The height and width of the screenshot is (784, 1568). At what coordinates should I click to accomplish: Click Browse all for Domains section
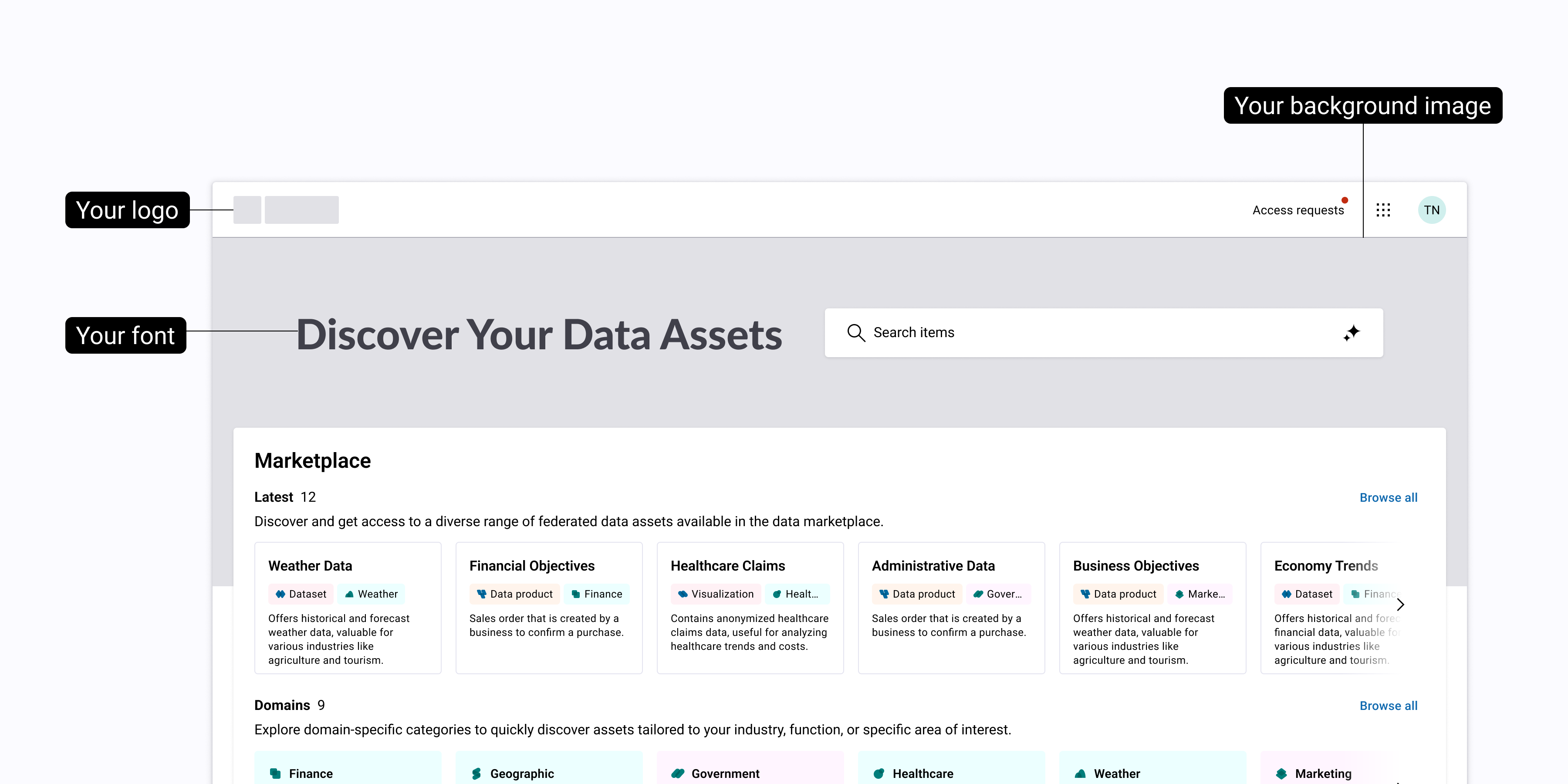(x=1389, y=706)
